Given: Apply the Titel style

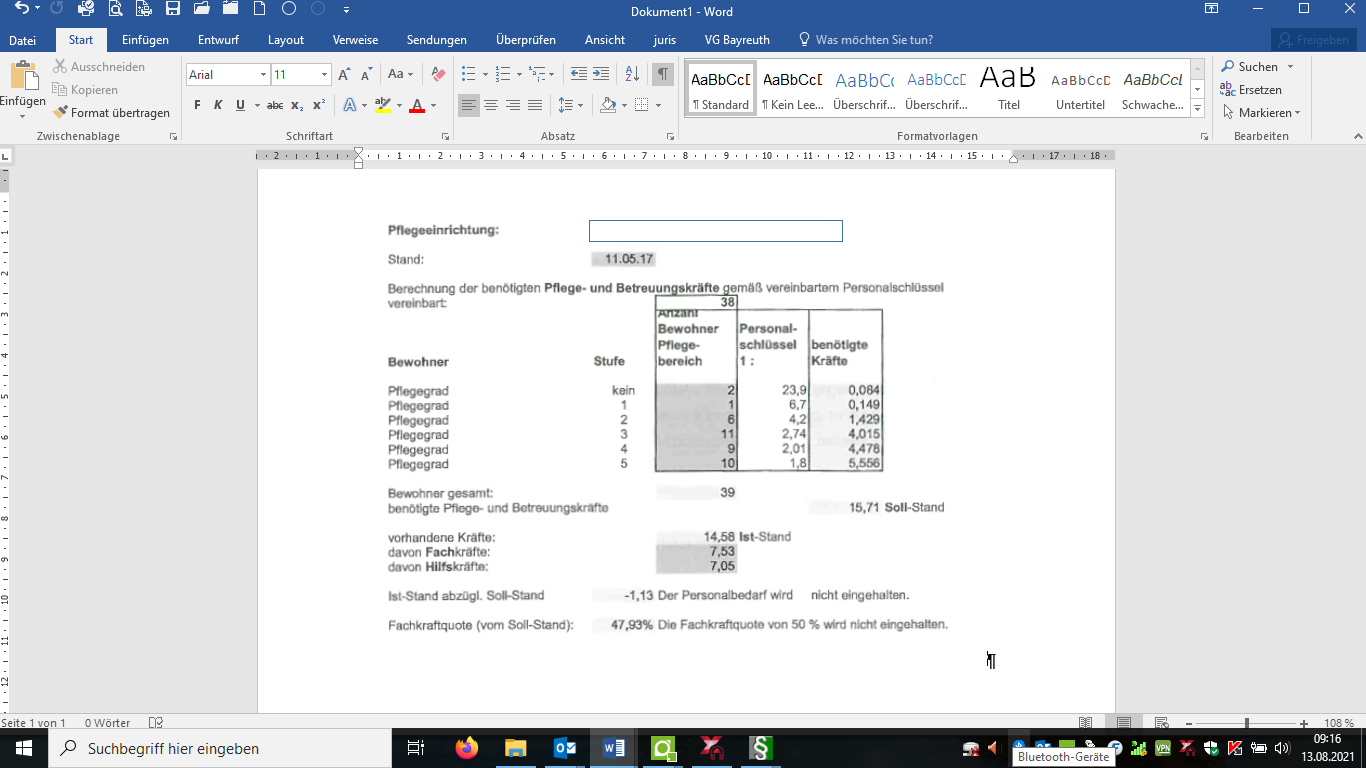Looking at the screenshot, I should pos(1009,88).
